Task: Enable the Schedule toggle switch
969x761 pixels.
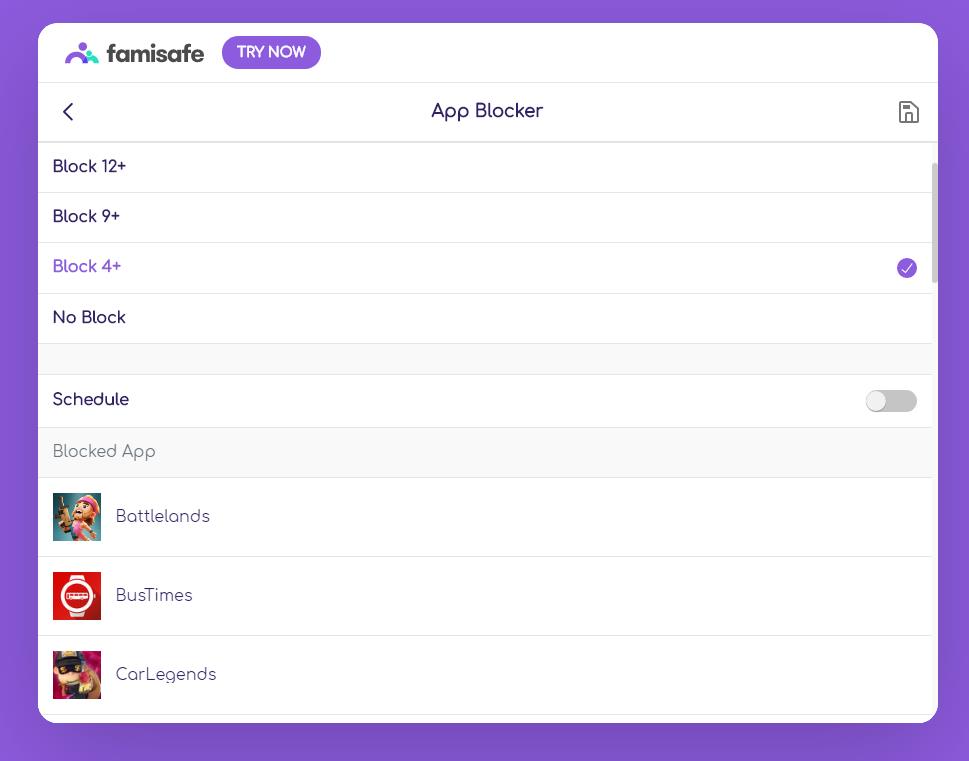Action: coord(890,401)
